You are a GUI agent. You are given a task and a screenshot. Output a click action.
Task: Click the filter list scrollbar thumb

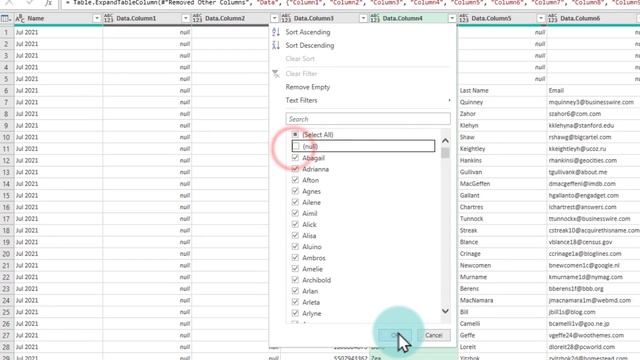tap(445, 153)
